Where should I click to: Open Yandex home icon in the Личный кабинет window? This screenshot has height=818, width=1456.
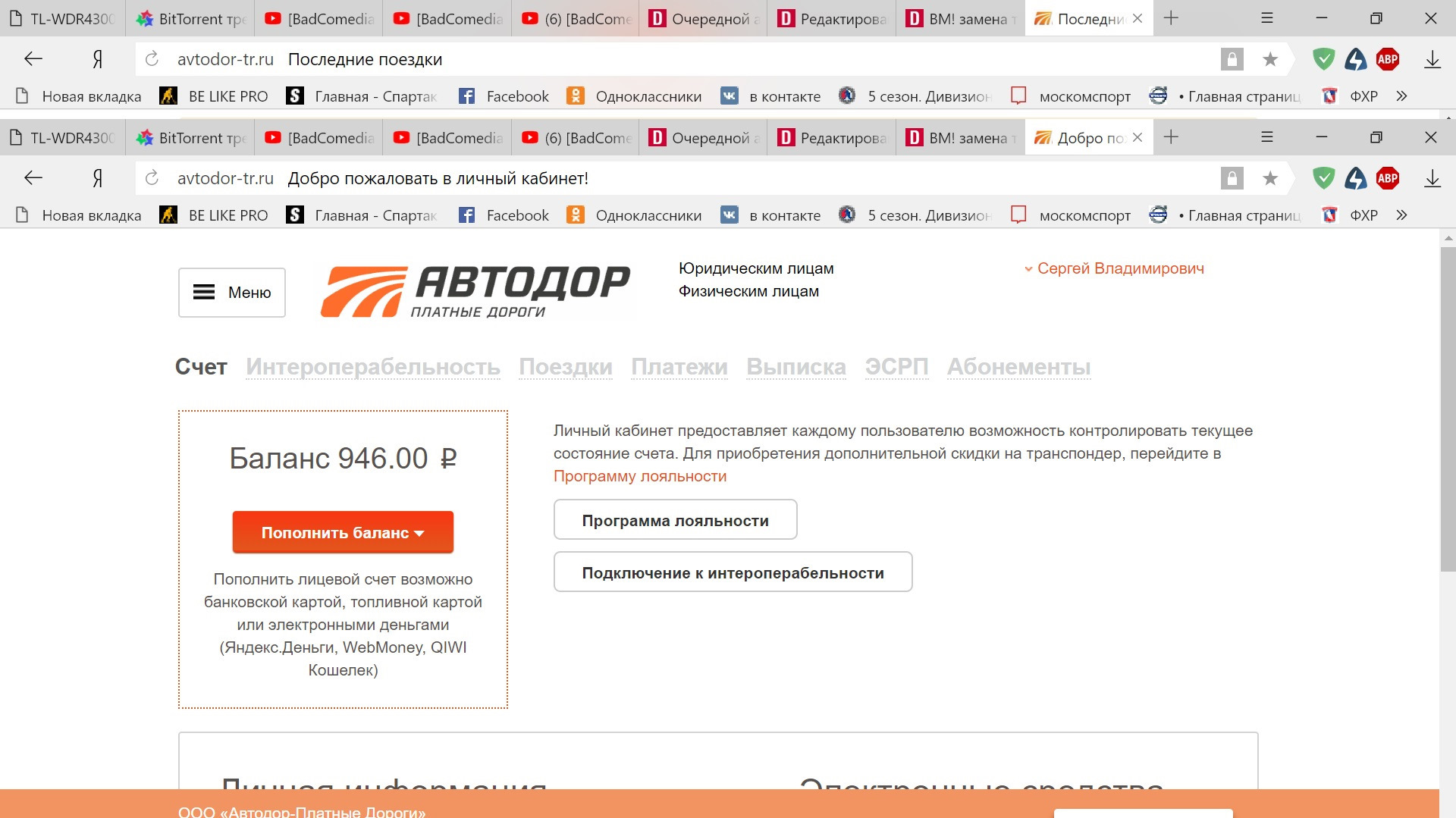click(97, 178)
